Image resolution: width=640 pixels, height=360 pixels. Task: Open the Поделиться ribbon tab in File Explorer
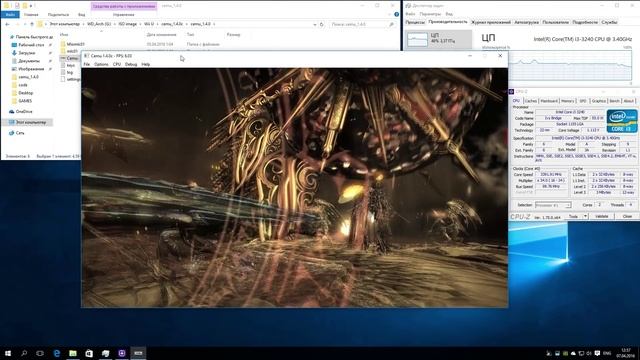click(x=58, y=15)
